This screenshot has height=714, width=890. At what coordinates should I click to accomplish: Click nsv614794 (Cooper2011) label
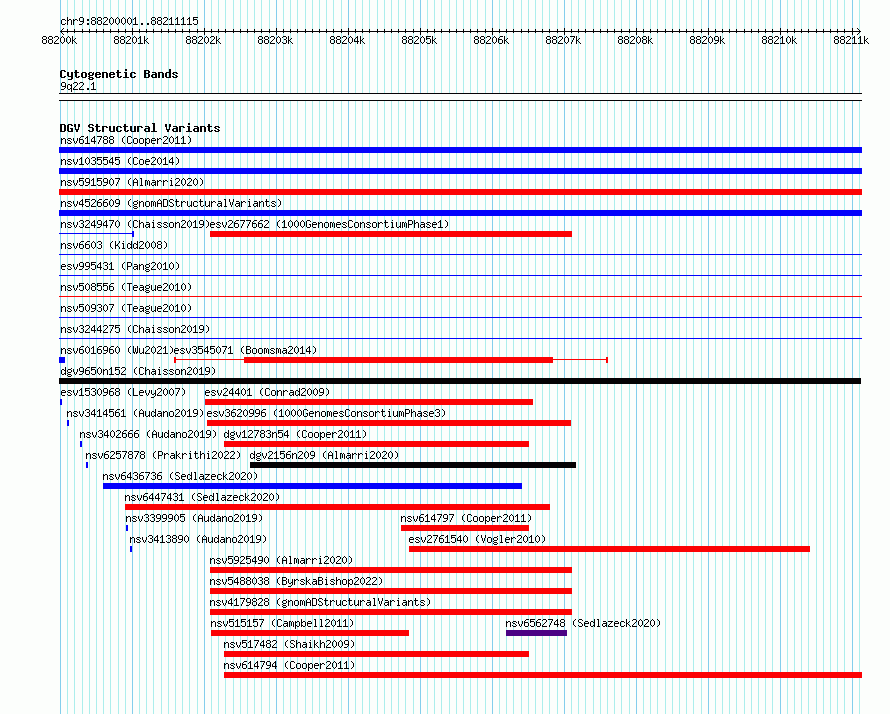pos(289,665)
